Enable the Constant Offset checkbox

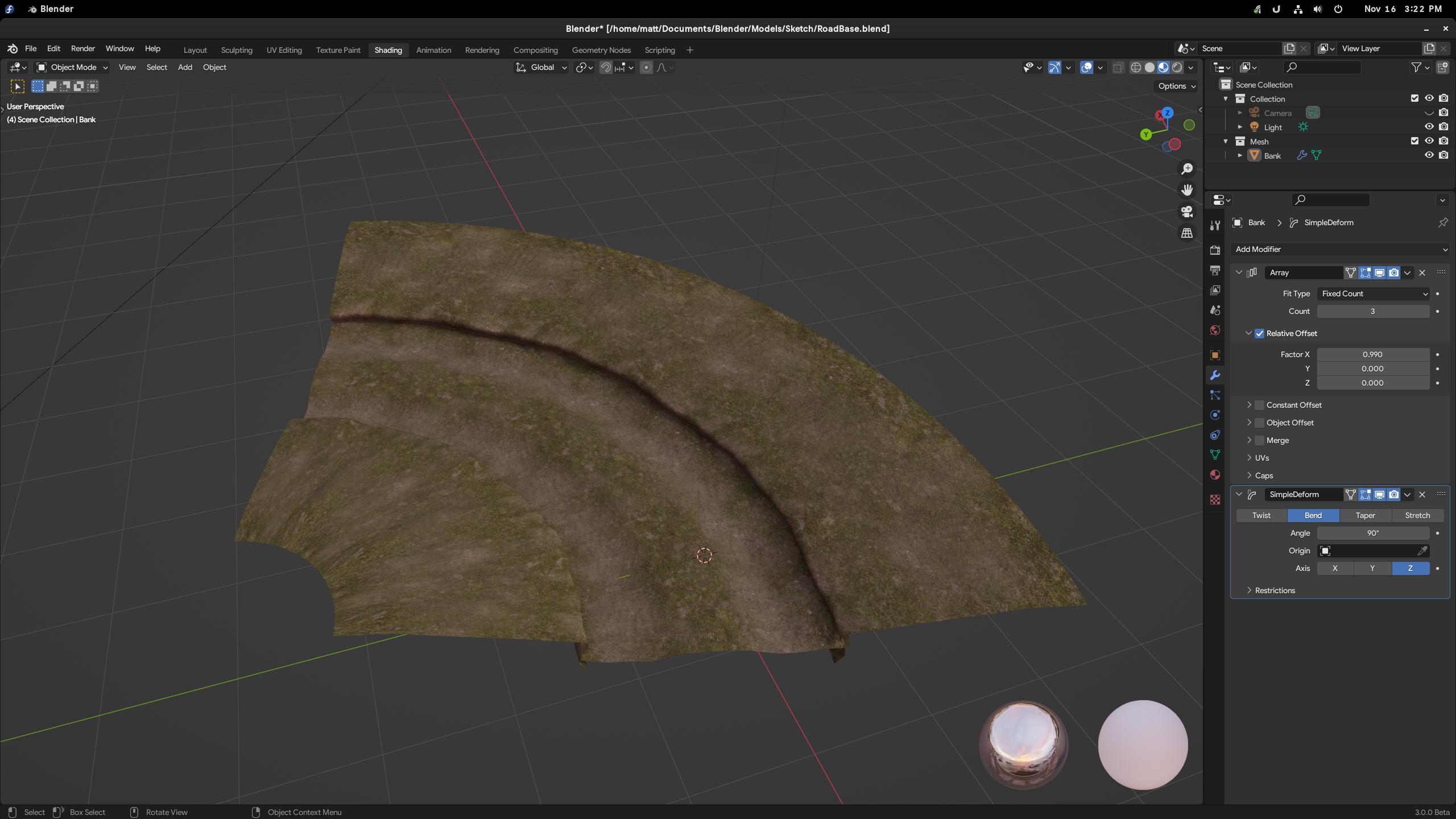pyautogui.click(x=1259, y=405)
